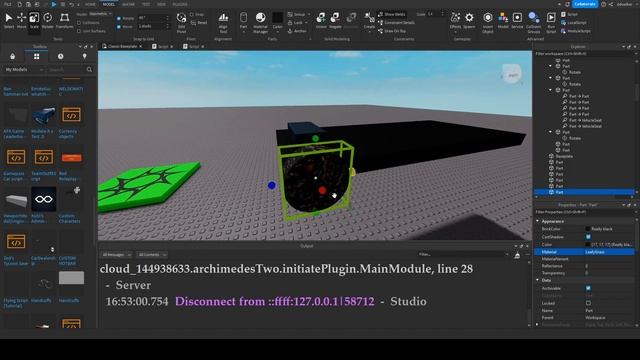The width and height of the screenshot is (640, 360).
Task: Click the Anchor button
Action: coord(297,31)
